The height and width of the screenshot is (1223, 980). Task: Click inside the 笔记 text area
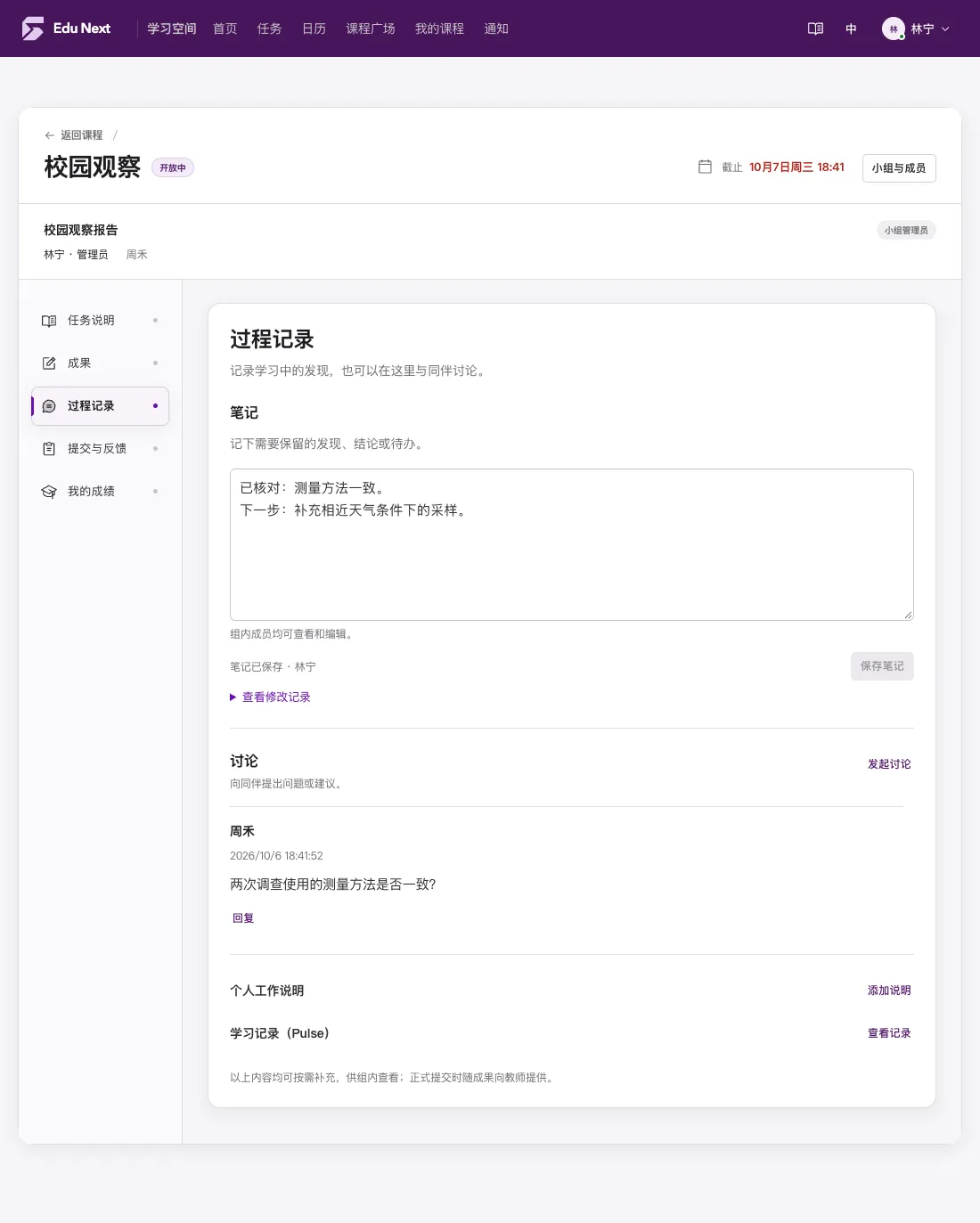click(572, 544)
